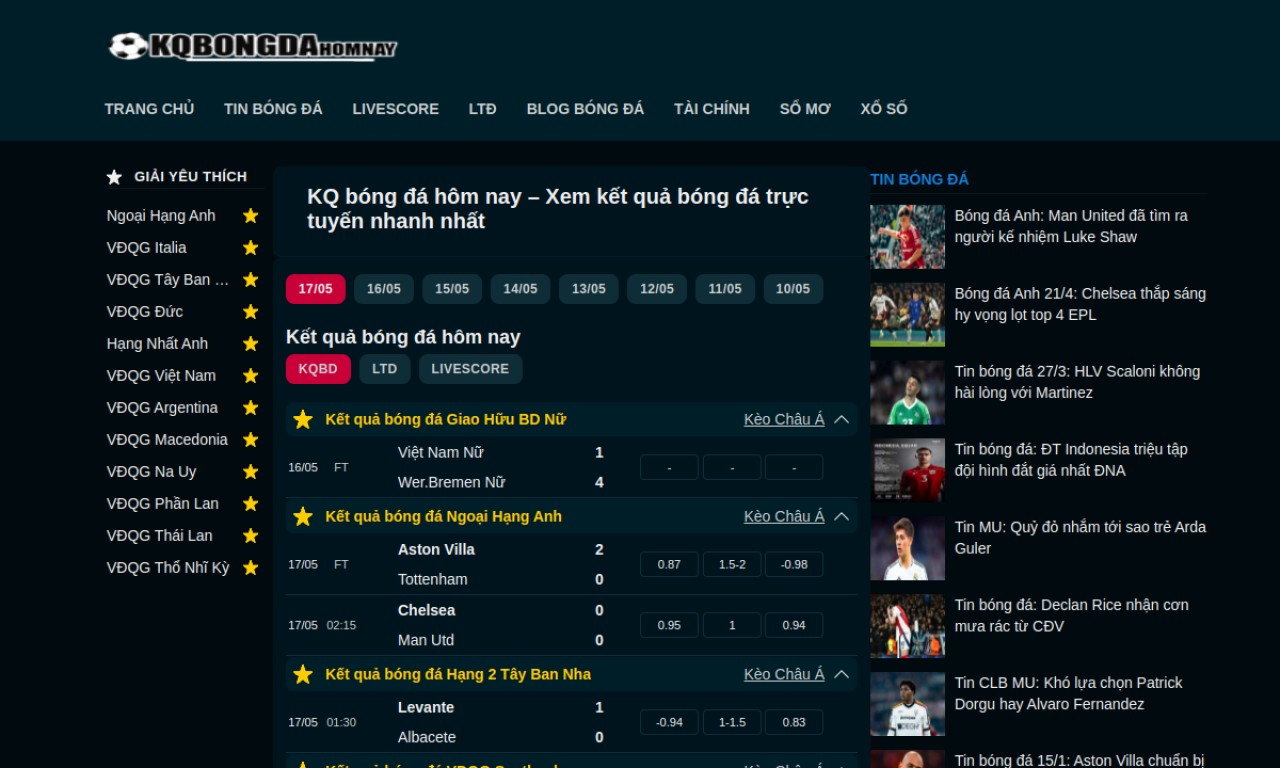Screen dimensions: 1280x768
Task: Click the KQBONGDA homnay site logo
Action: 253,46
